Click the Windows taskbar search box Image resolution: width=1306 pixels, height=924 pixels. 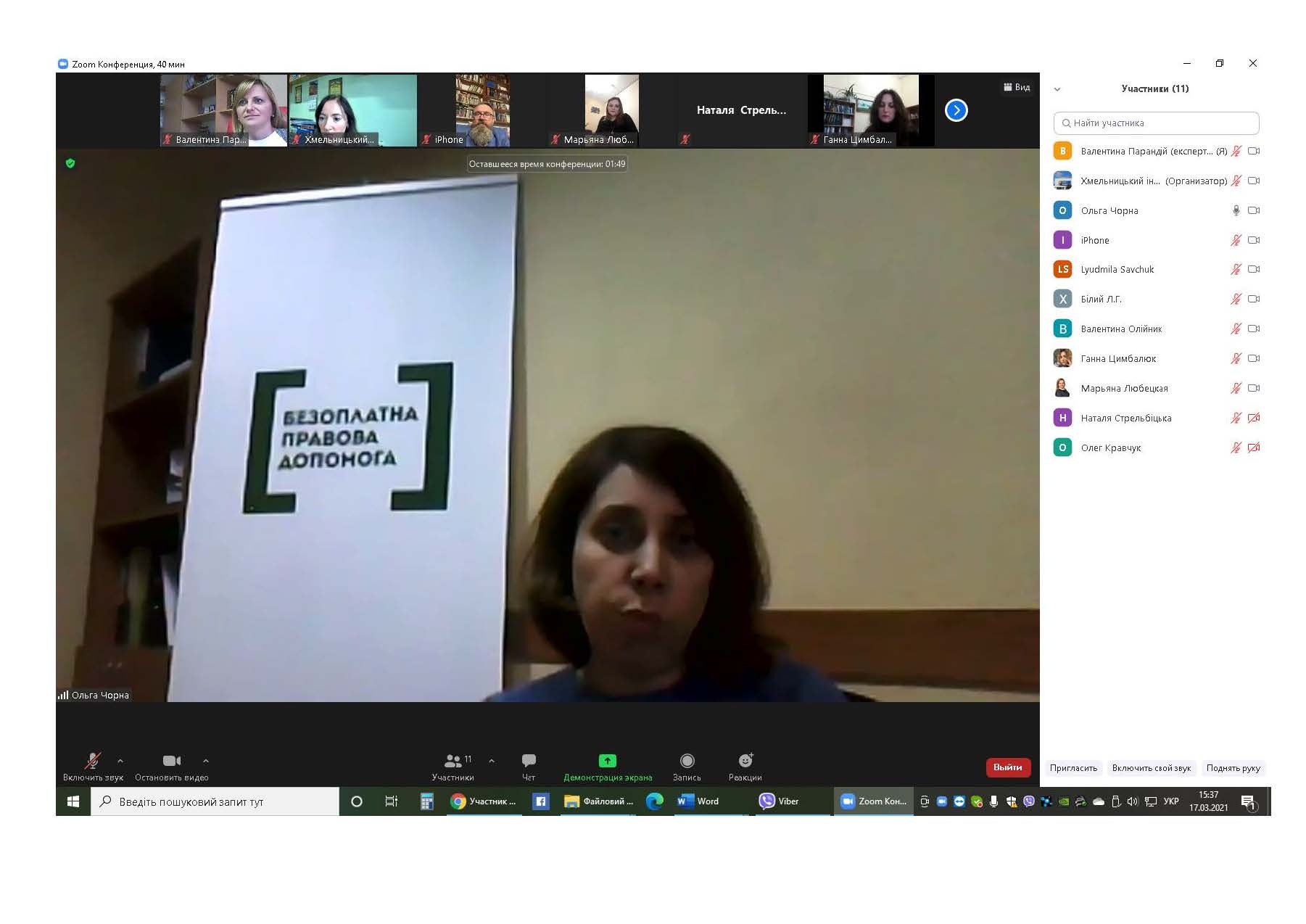215,801
